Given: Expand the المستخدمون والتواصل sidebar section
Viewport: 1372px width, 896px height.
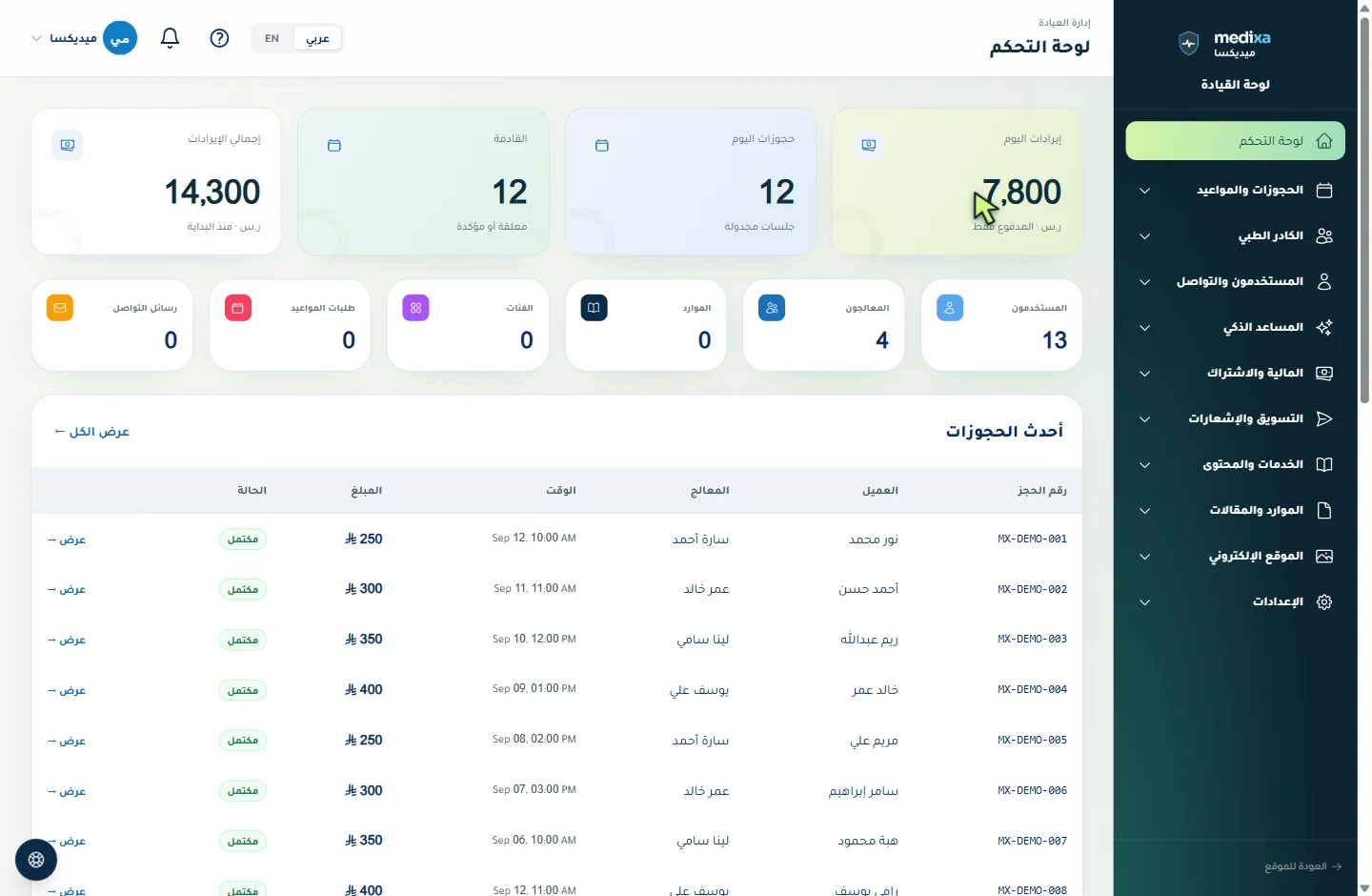Looking at the screenshot, I should [x=1236, y=282].
